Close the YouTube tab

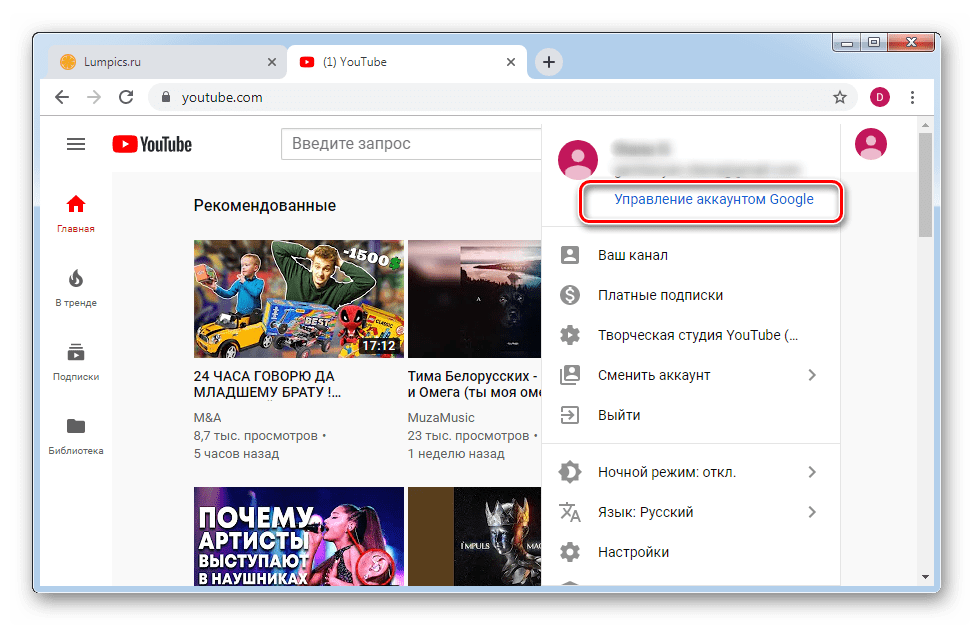[x=511, y=62]
